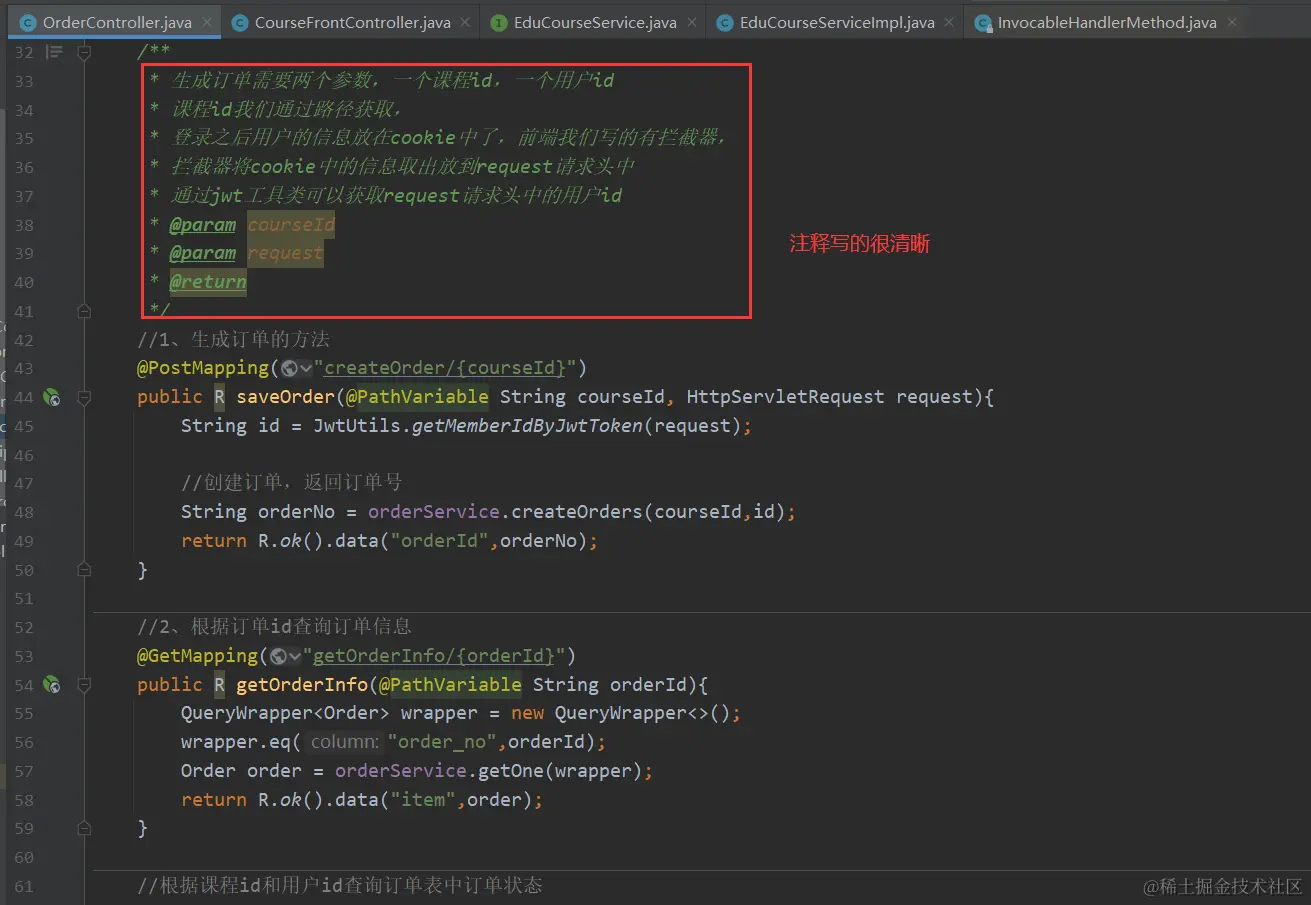Image resolution: width=1311 pixels, height=905 pixels.
Task: Click the getOrderInfo method name
Action: tap(302, 685)
